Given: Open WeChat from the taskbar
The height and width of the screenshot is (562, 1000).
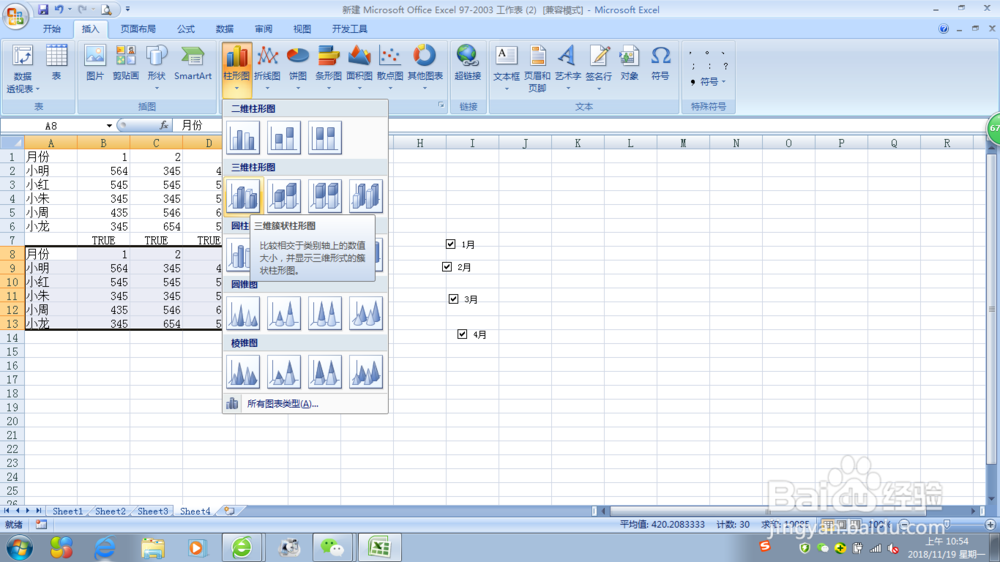Looking at the screenshot, I should (332, 547).
